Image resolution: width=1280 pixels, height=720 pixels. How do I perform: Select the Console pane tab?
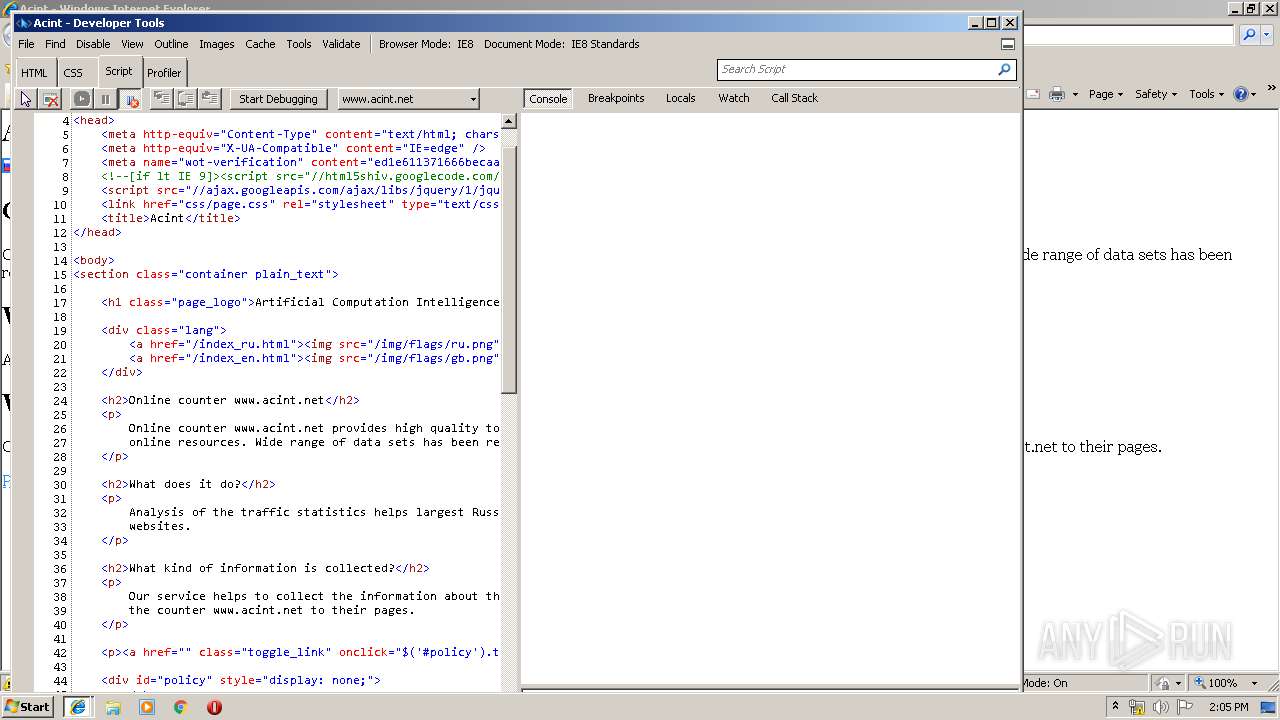pyautogui.click(x=548, y=99)
